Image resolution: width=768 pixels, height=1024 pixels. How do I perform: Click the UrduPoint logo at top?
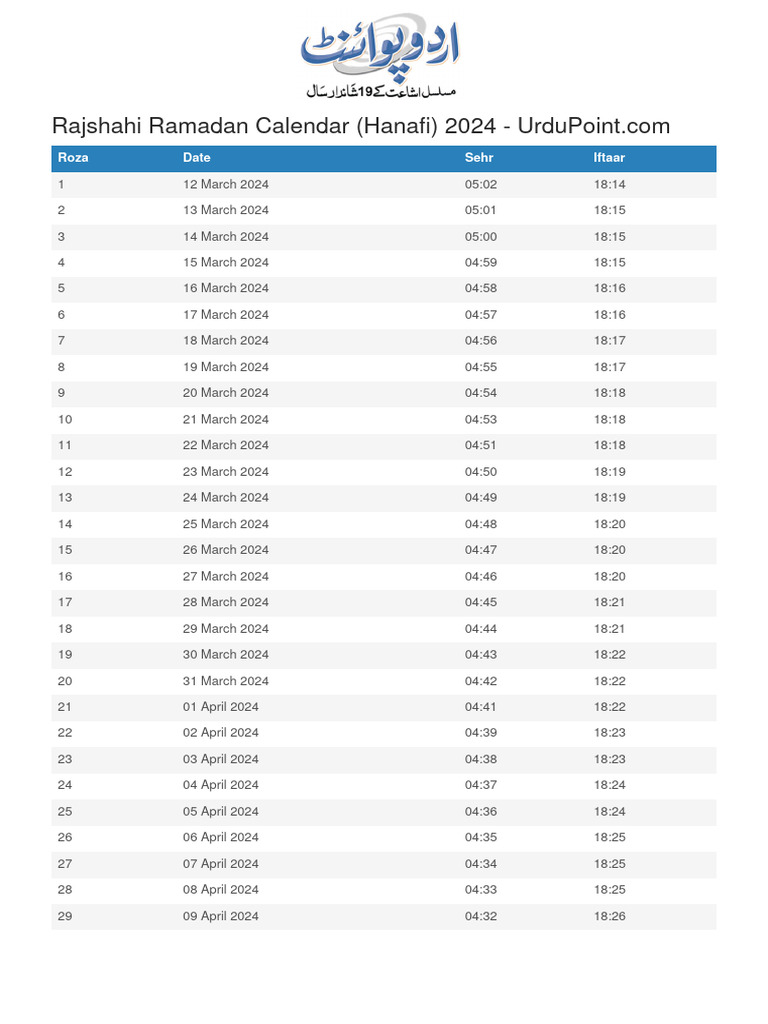pos(380,45)
